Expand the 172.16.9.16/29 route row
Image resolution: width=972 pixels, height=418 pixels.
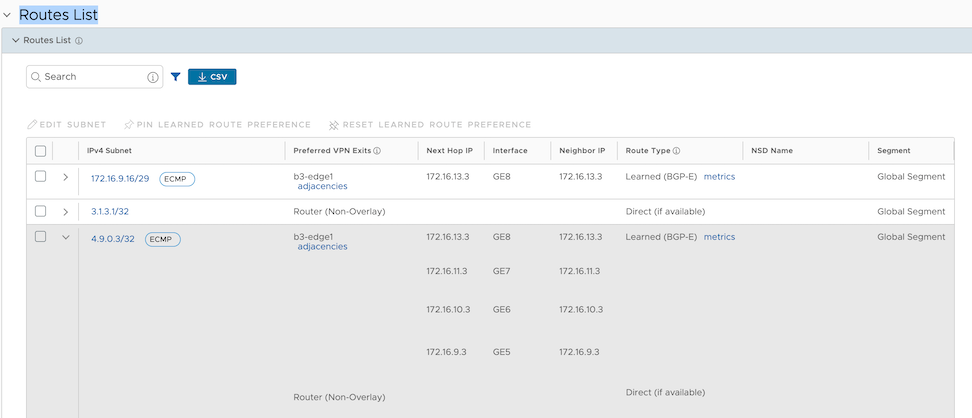(x=66, y=177)
